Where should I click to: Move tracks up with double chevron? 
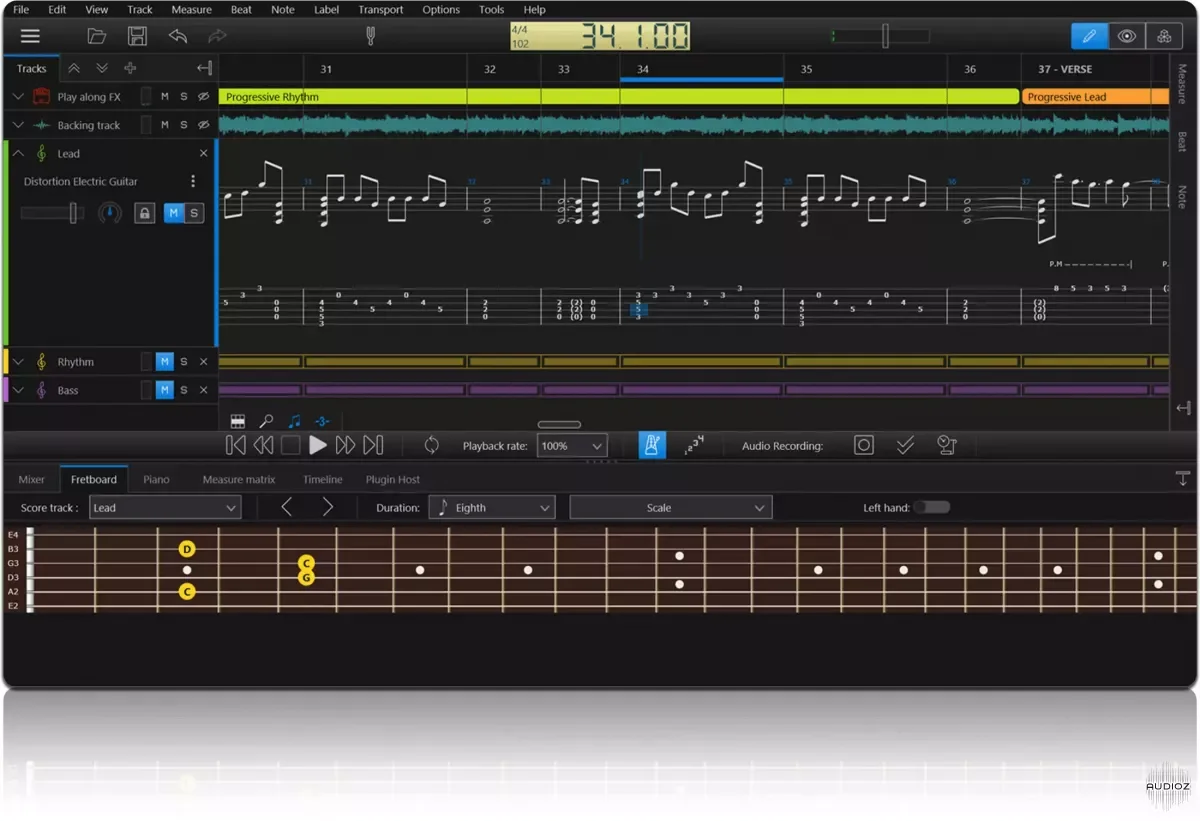74,68
